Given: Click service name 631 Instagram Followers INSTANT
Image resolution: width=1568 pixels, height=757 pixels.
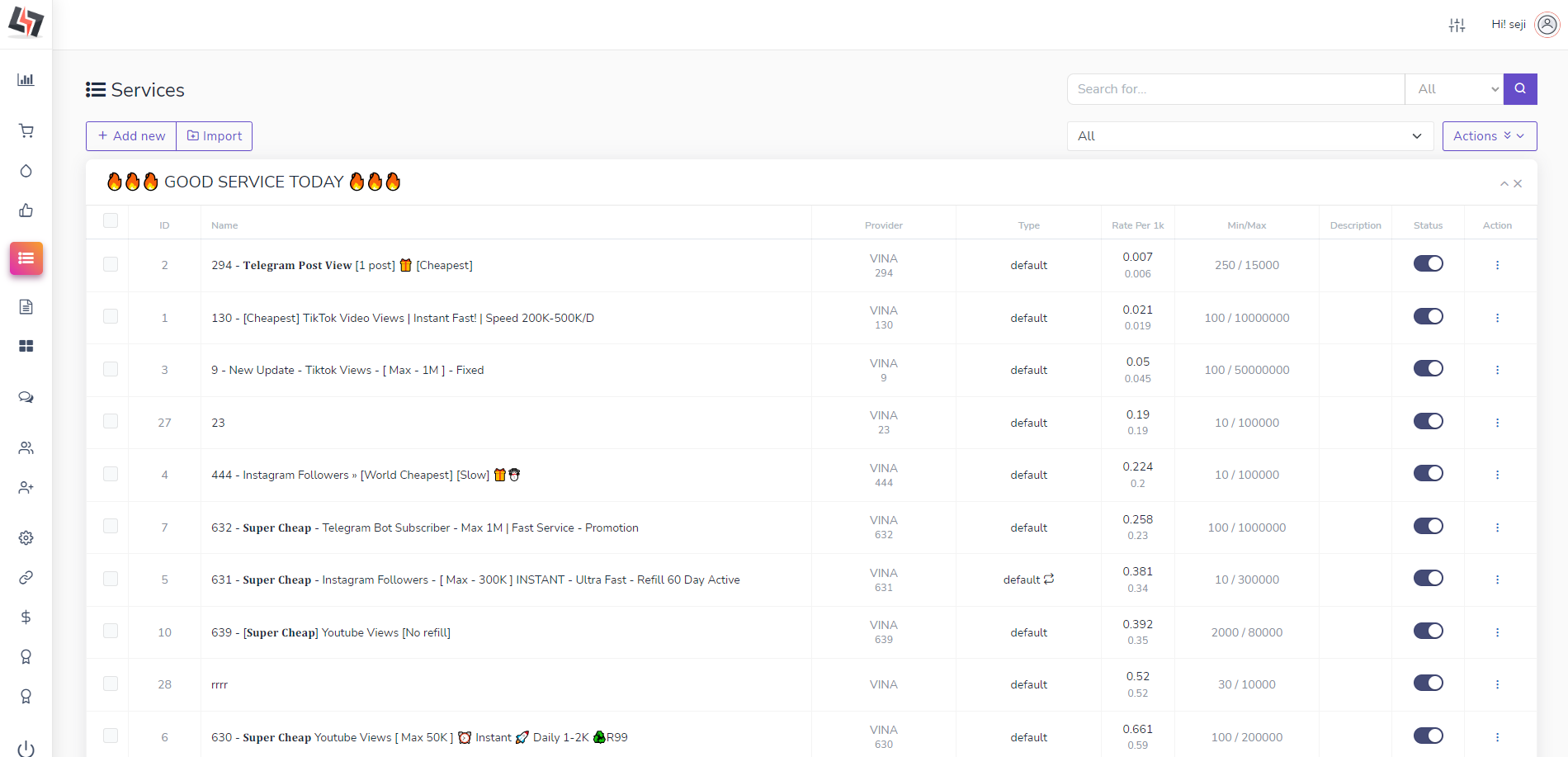Looking at the screenshot, I should 475,580.
